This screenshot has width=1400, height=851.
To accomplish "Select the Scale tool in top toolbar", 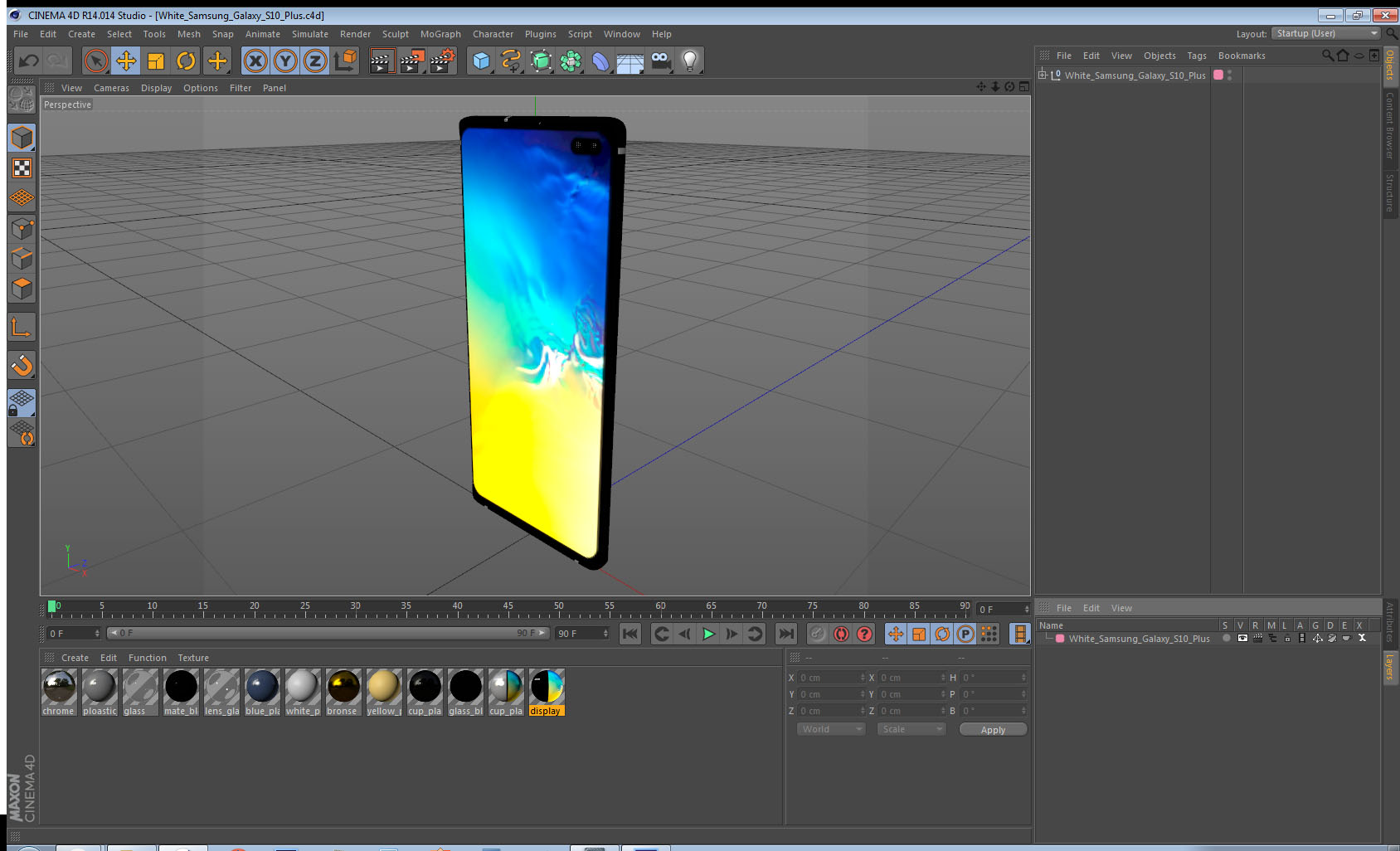I will point(156,61).
